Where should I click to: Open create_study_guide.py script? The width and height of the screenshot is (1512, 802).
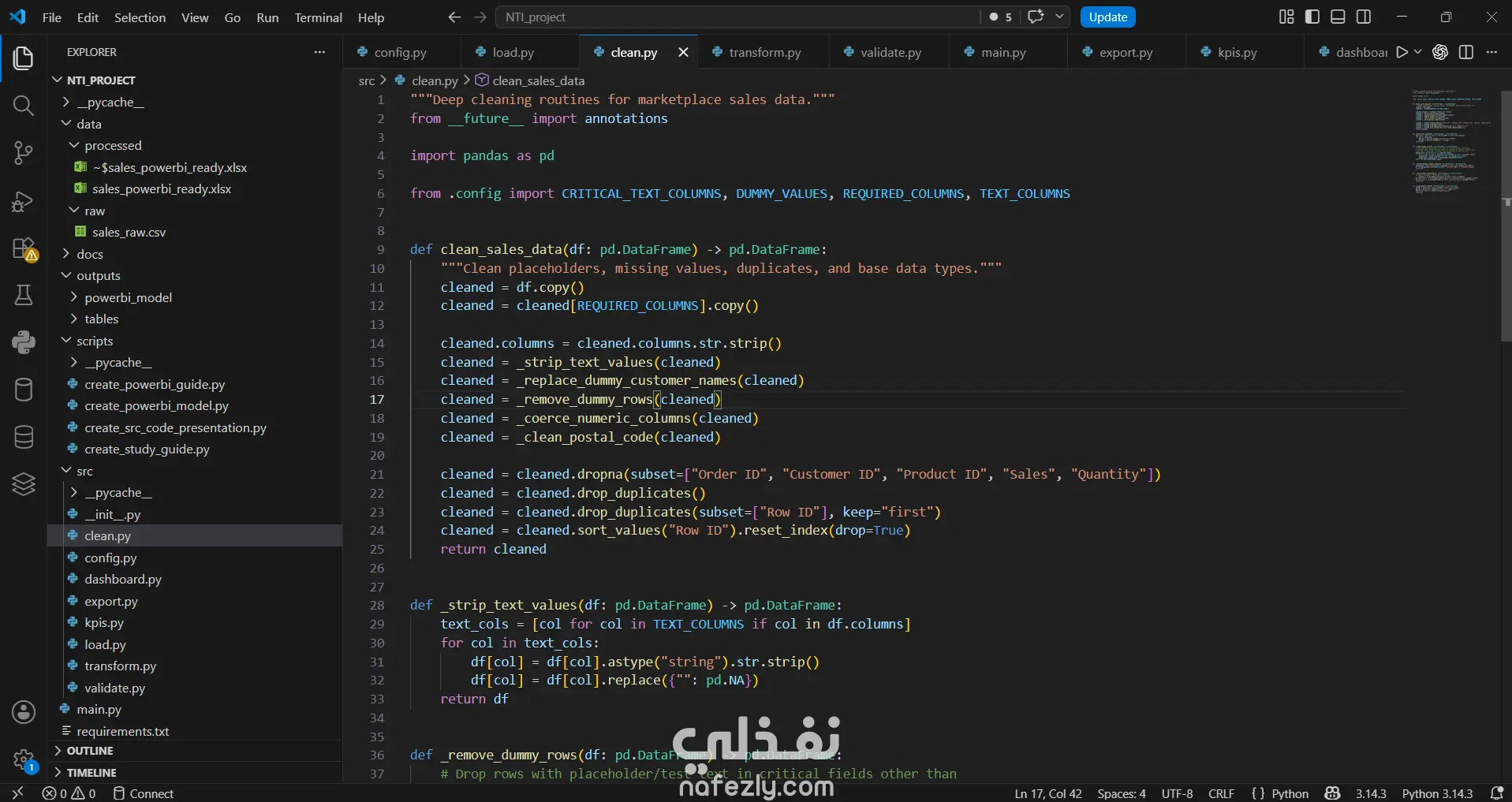pos(147,449)
